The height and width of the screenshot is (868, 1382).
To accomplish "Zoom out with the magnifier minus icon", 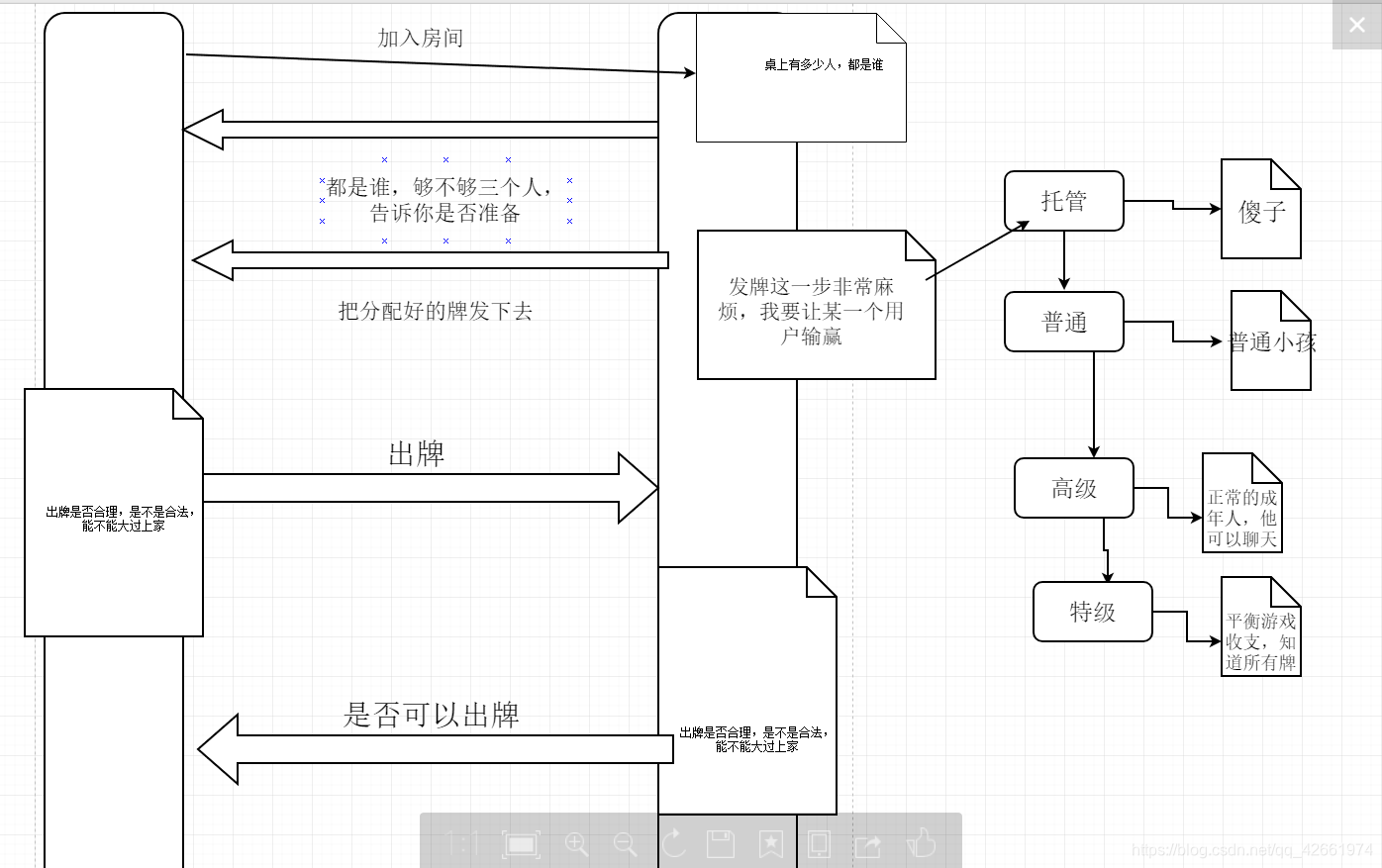I will click(625, 843).
